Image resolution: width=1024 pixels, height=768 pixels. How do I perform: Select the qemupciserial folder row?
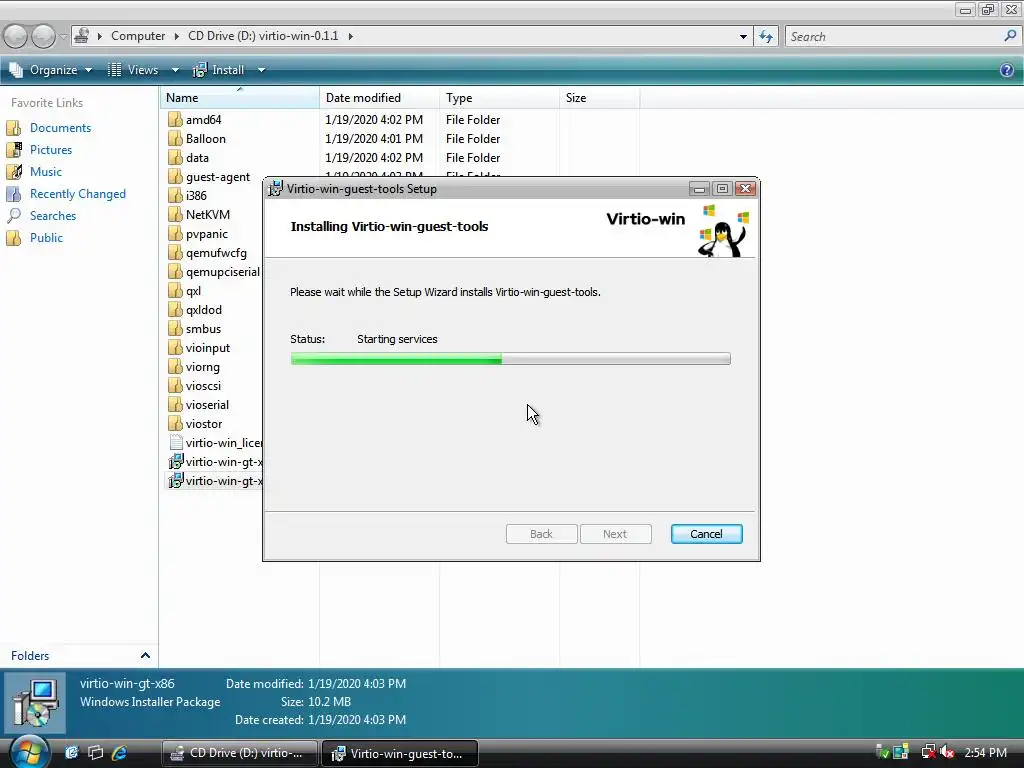(214, 272)
